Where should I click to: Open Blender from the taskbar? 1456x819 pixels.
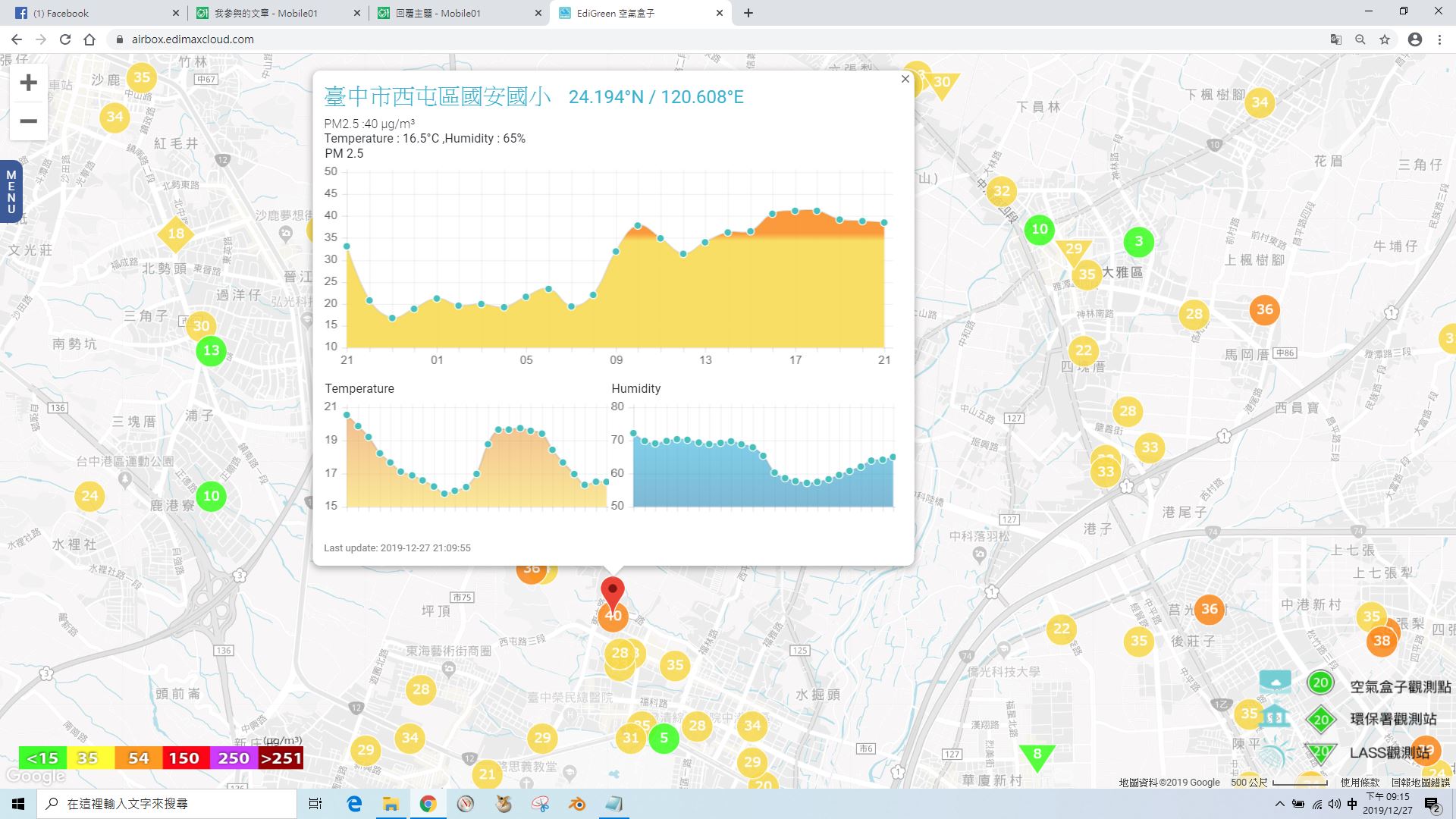(x=577, y=804)
